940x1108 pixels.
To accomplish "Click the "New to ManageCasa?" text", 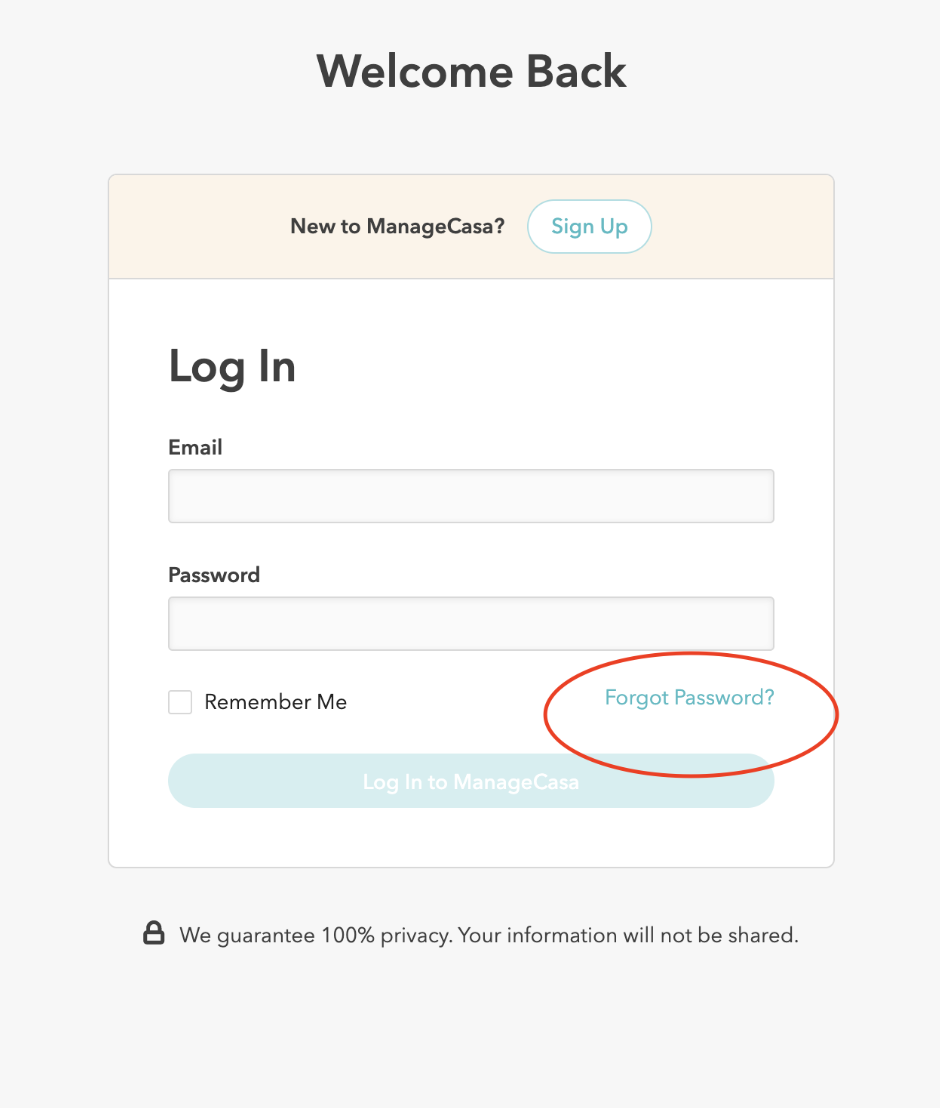I will [397, 226].
